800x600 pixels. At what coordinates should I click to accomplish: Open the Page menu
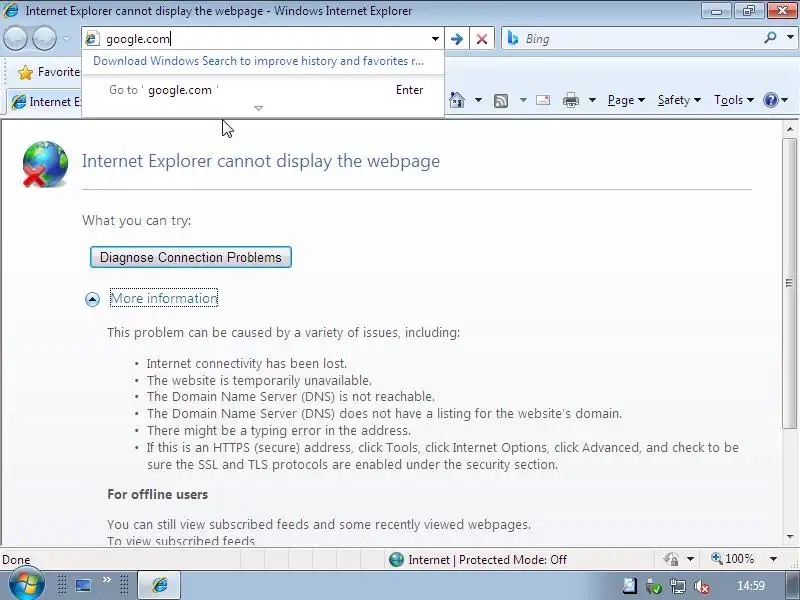626,100
